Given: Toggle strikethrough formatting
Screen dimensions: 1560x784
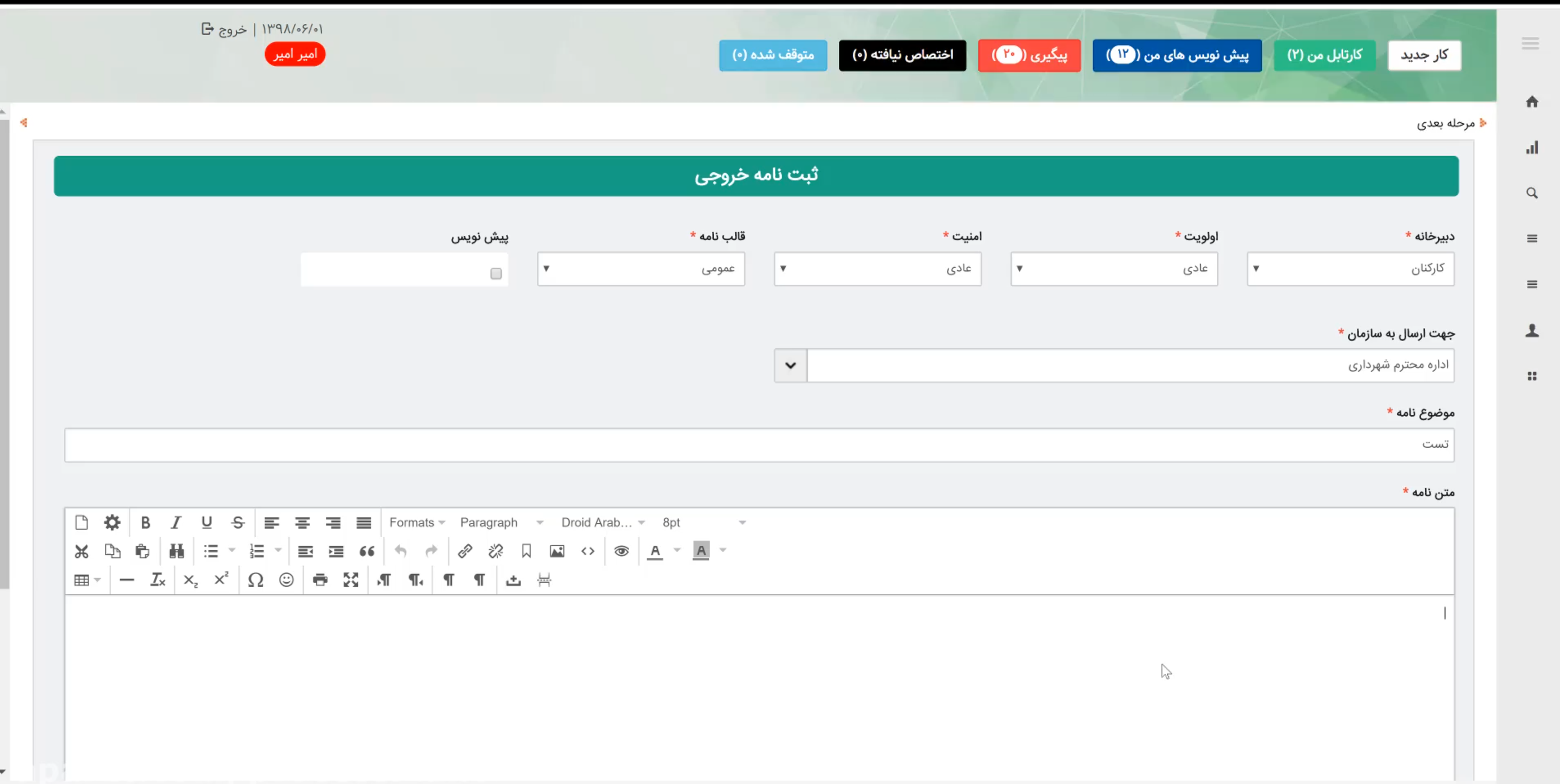Looking at the screenshot, I should pos(238,523).
